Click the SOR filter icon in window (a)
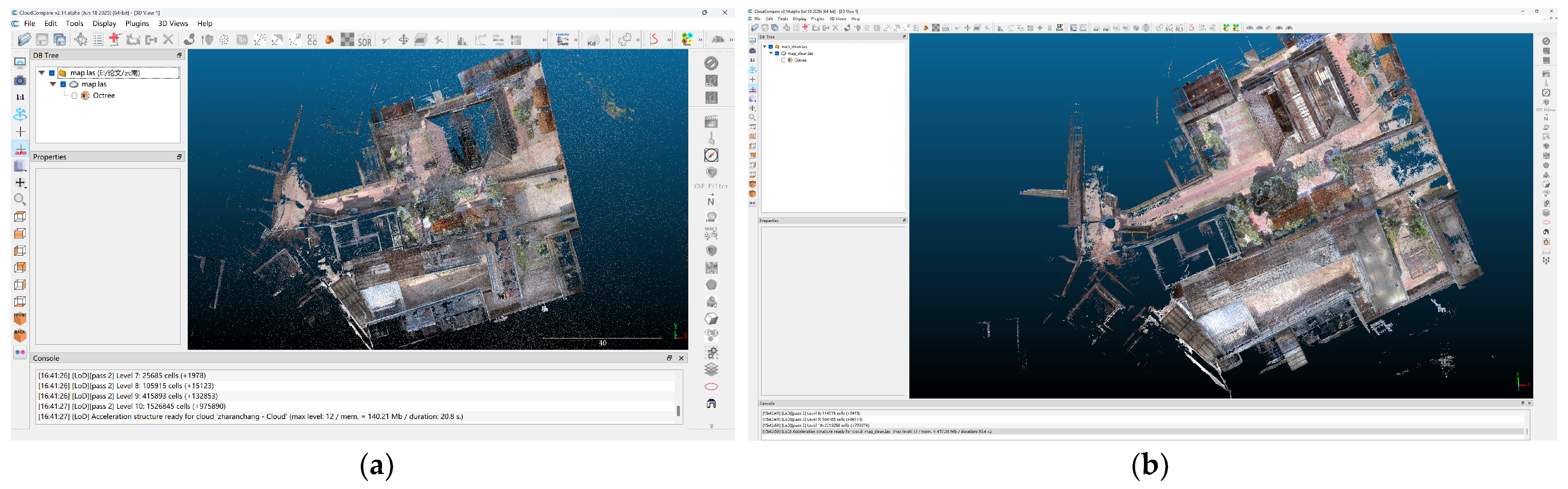The height and width of the screenshot is (489, 1568). point(364,40)
